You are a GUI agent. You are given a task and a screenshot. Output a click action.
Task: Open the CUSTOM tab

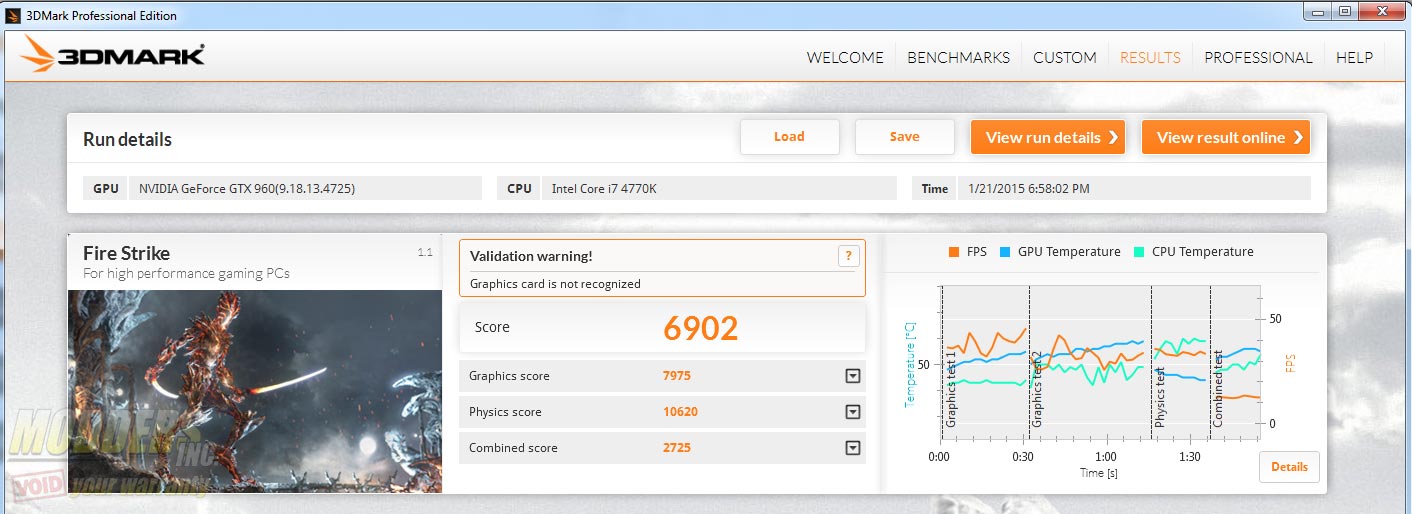click(1065, 57)
